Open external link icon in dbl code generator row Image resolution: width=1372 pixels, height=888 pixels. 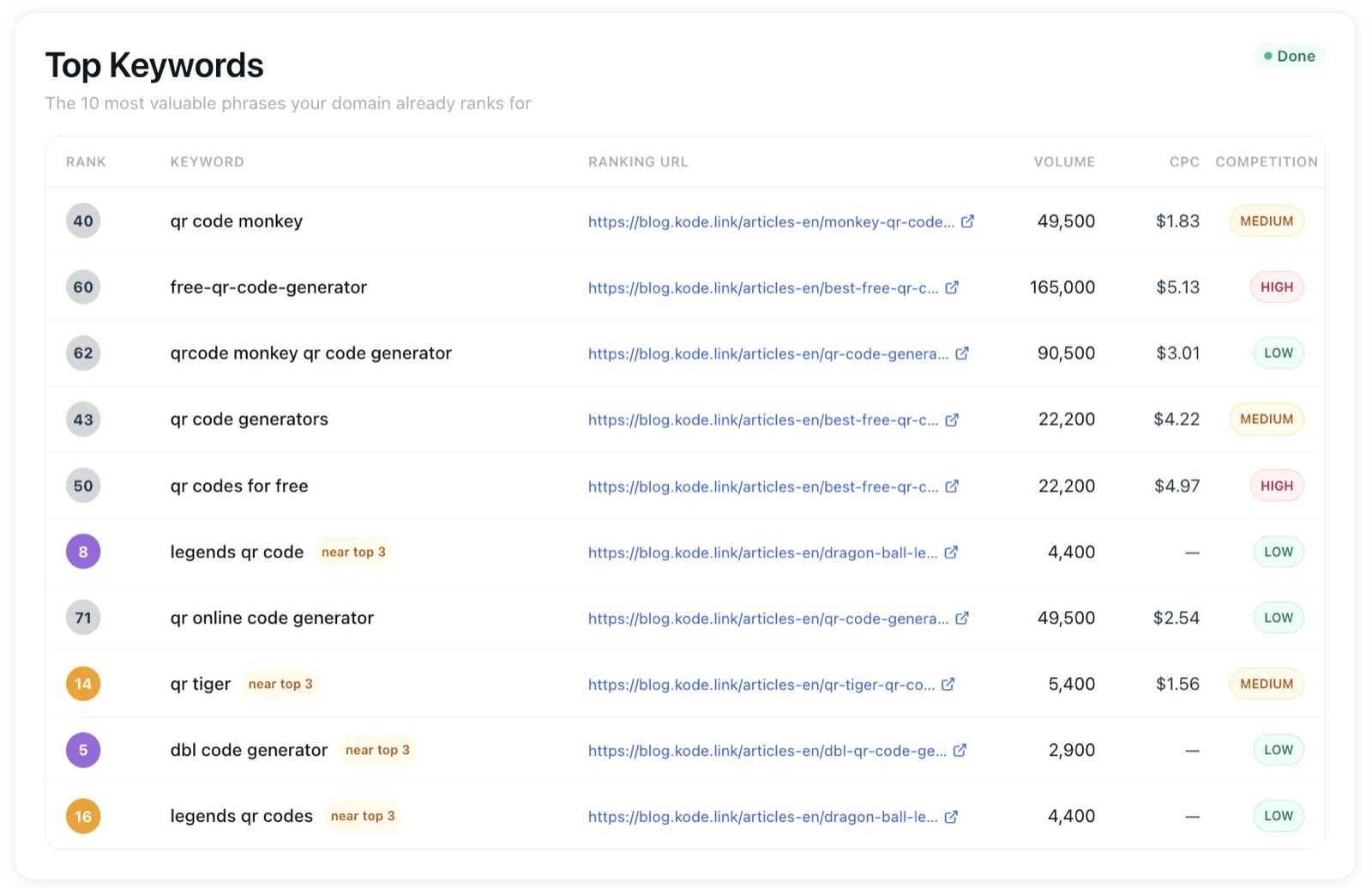click(960, 750)
